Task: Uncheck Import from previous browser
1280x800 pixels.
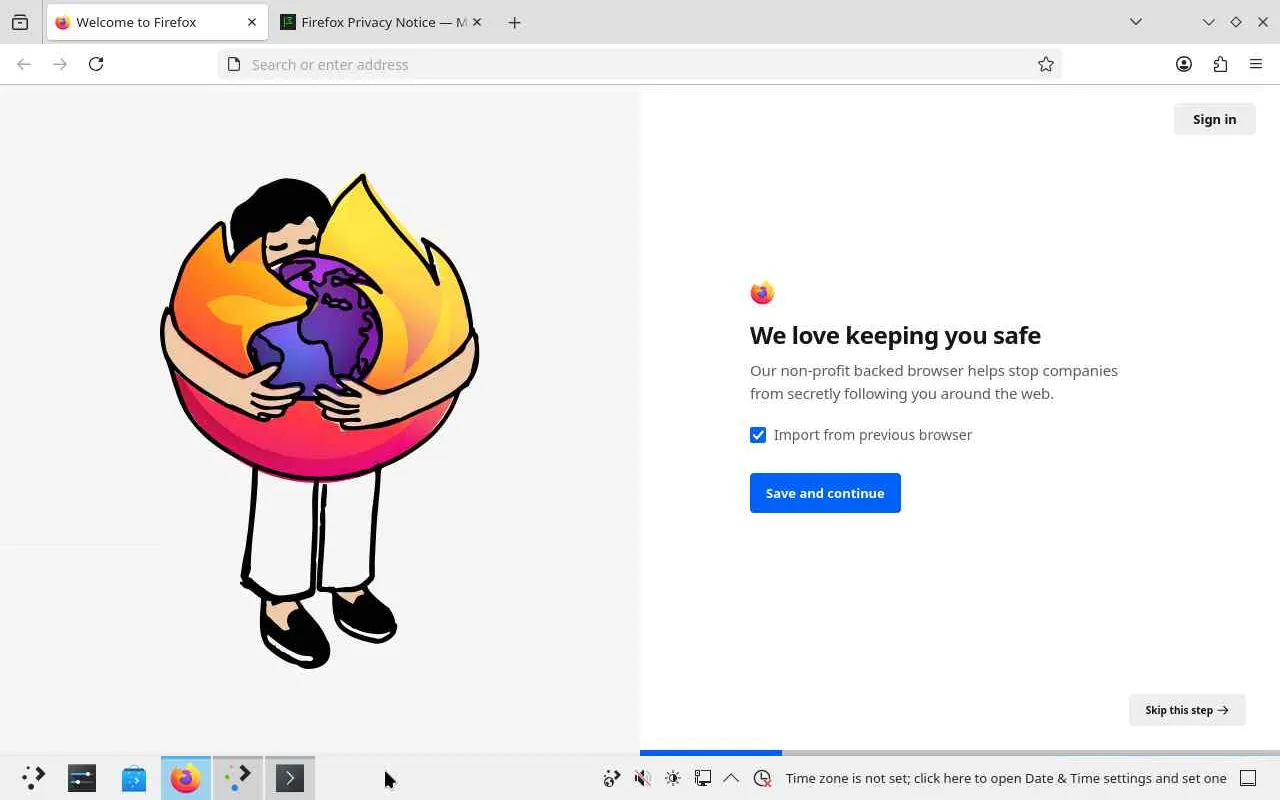Action: (758, 435)
